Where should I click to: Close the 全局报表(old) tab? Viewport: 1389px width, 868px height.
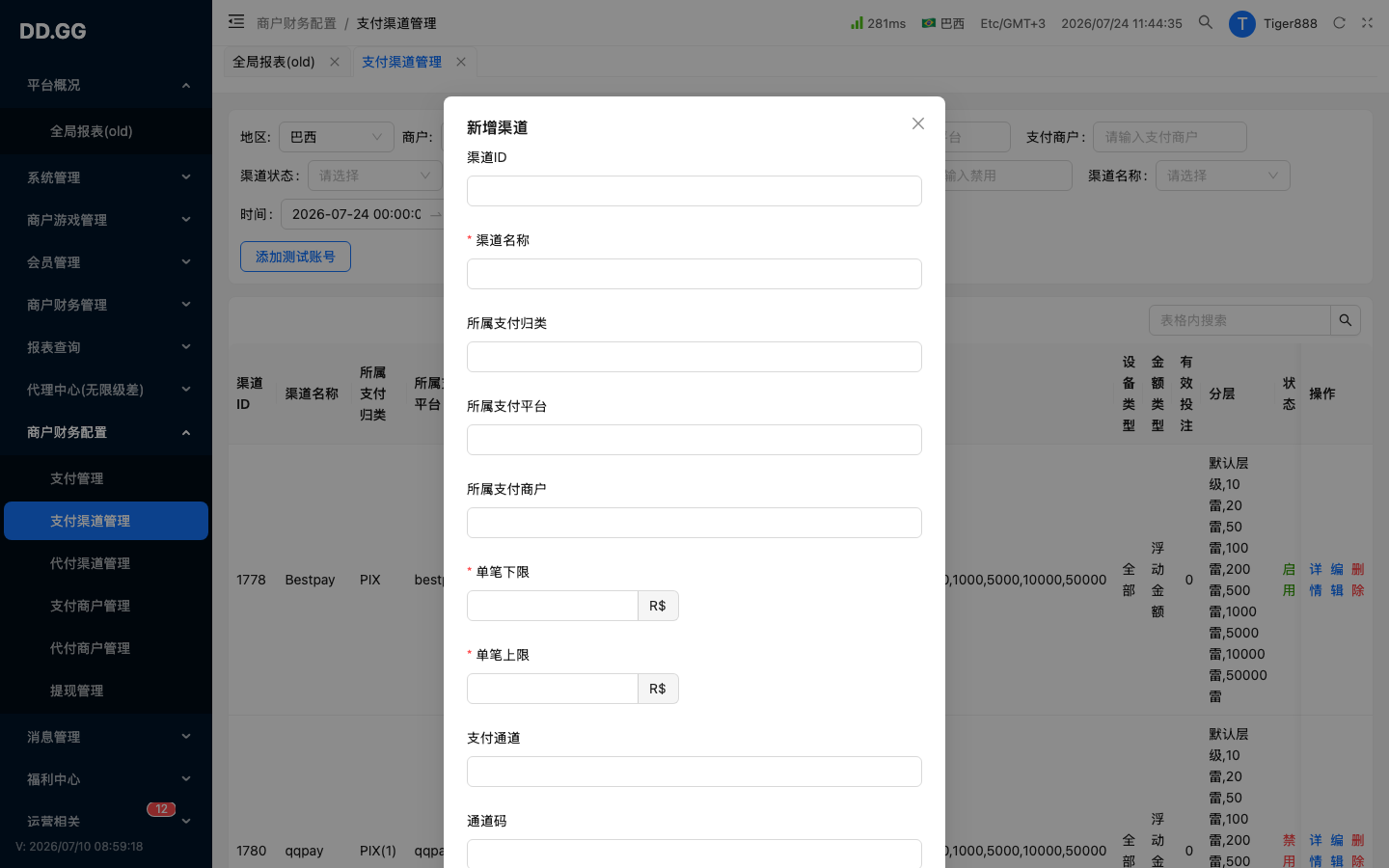point(335,62)
